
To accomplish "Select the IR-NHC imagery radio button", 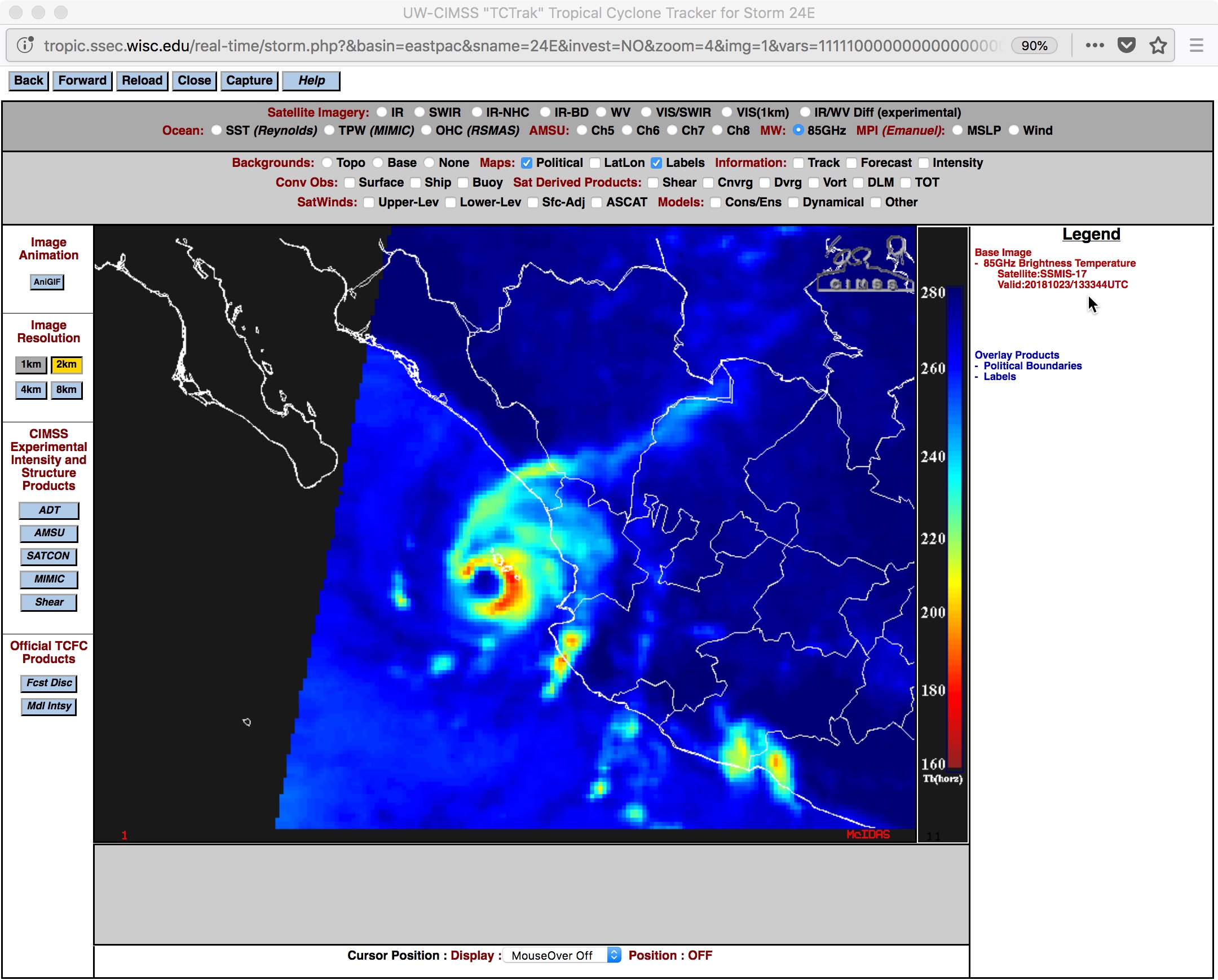I will [x=477, y=112].
